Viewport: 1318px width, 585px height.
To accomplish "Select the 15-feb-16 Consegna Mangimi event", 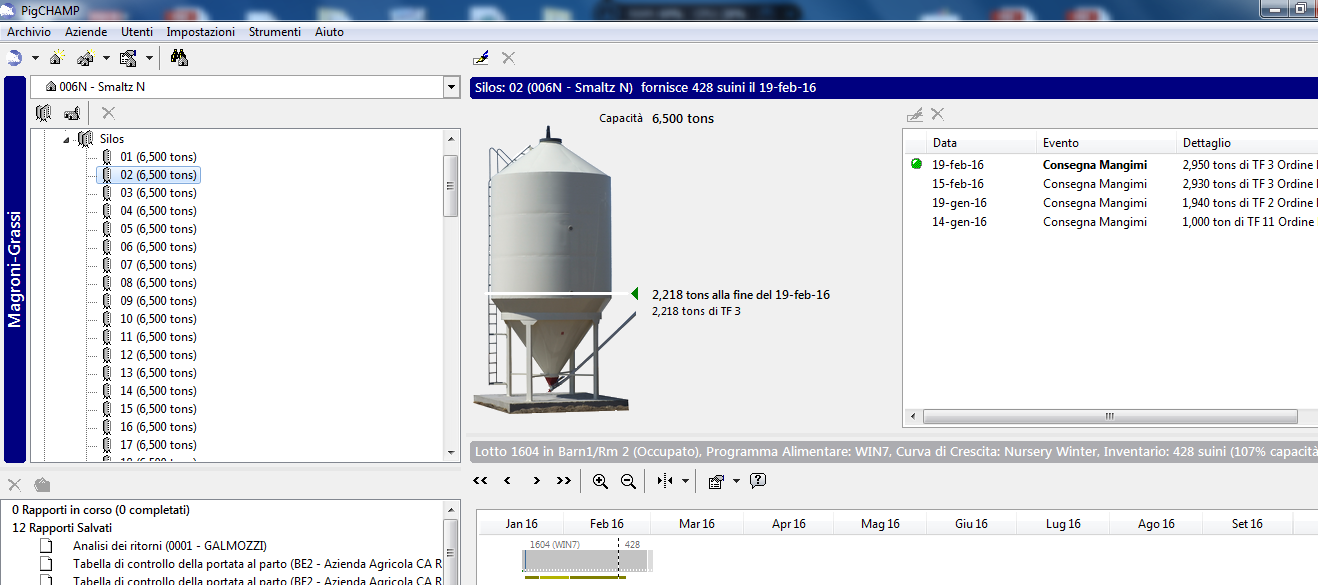I will (x=1094, y=184).
